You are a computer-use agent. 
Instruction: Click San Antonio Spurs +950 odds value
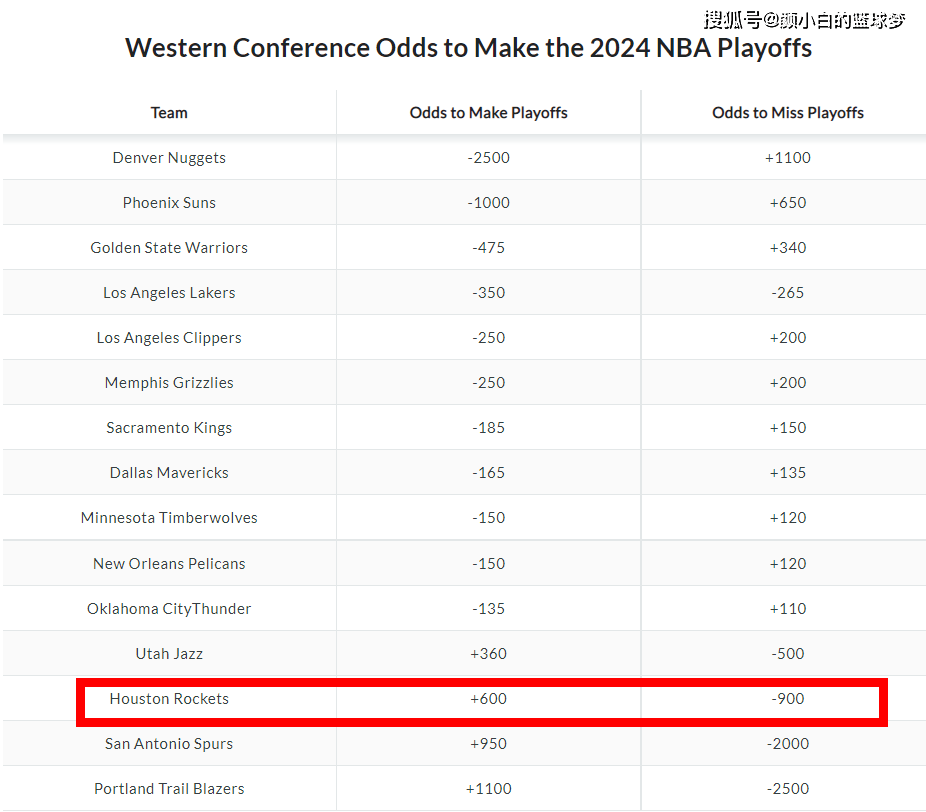[488, 744]
